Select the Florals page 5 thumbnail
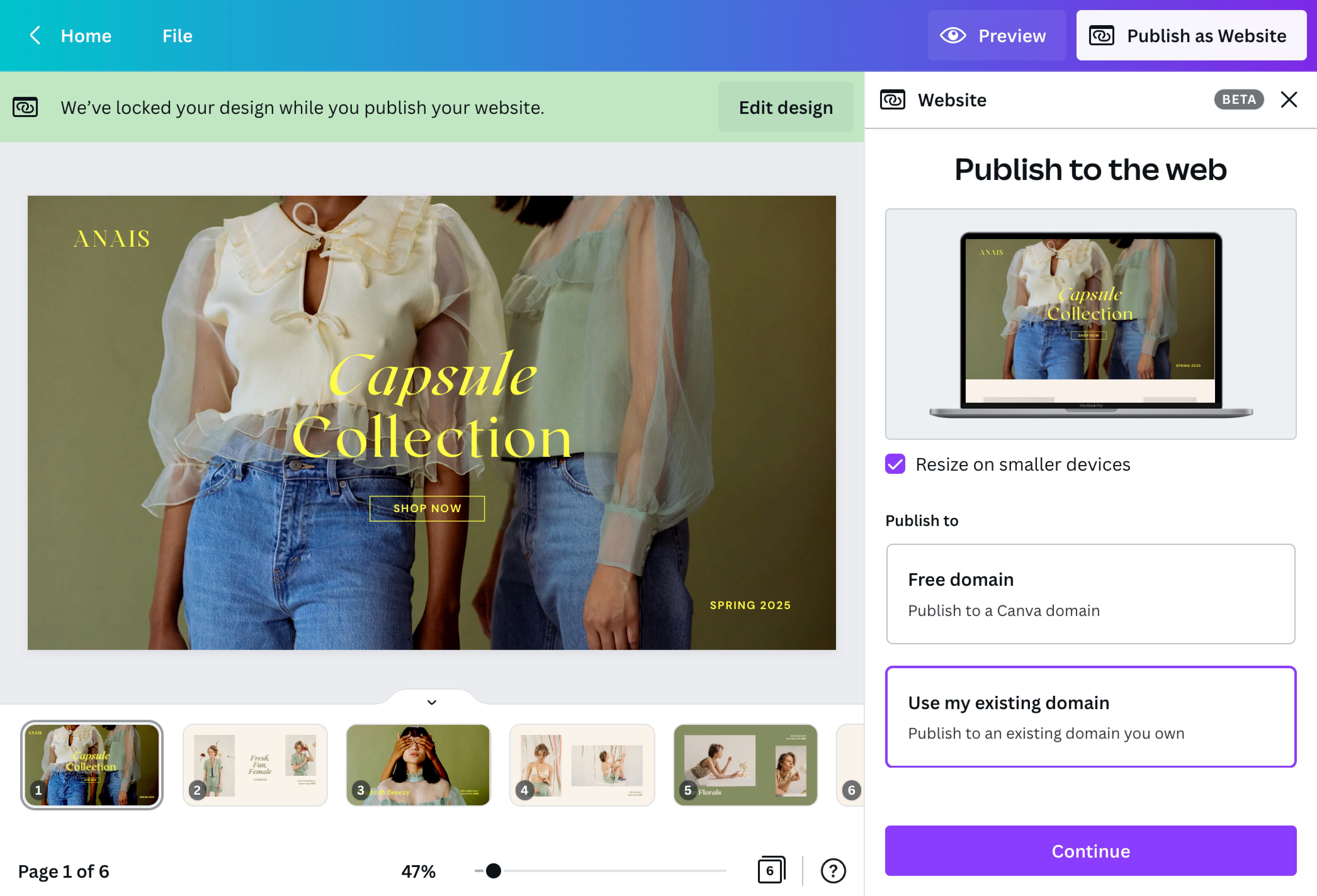This screenshot has height=896, width=1317. click(x=745, y=765)
